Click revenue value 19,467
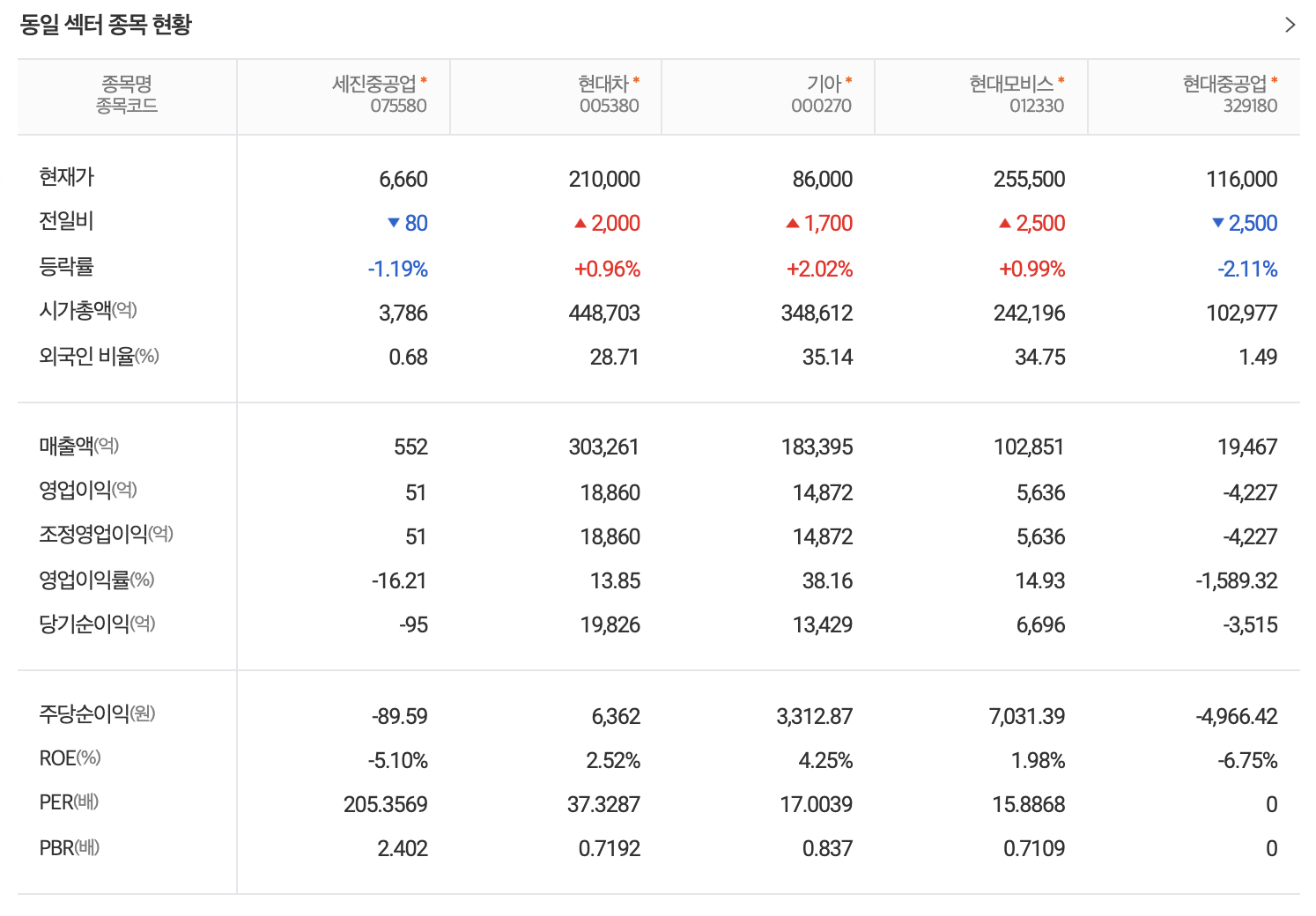The image size is (1316, 916). [1247, 447]
